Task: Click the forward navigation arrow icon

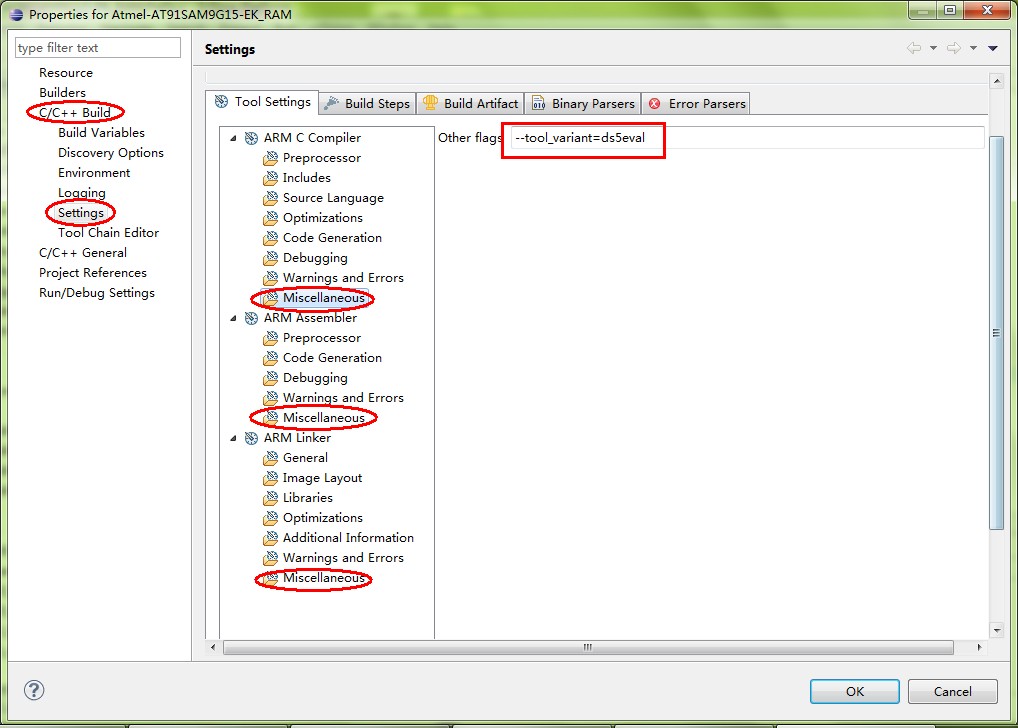Action: (x=954, y=47)
